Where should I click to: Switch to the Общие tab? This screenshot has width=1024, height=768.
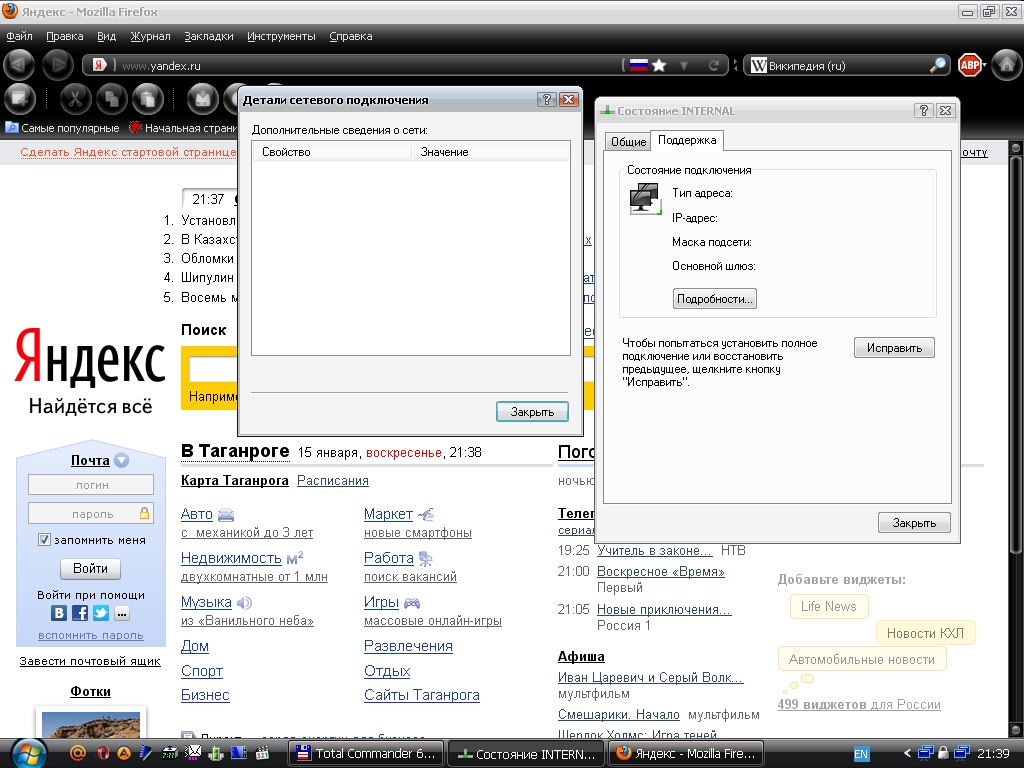point(628,142)
